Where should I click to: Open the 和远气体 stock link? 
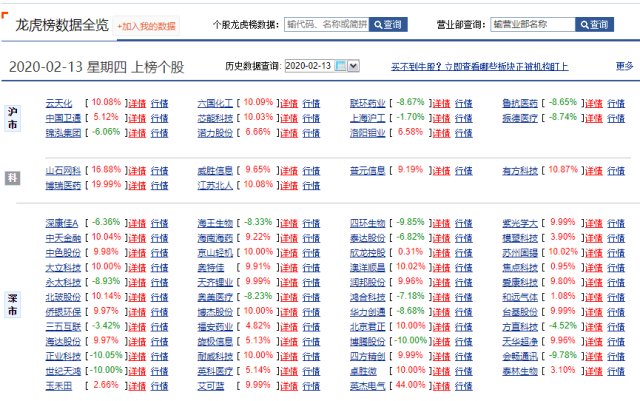tap(520, 297)
